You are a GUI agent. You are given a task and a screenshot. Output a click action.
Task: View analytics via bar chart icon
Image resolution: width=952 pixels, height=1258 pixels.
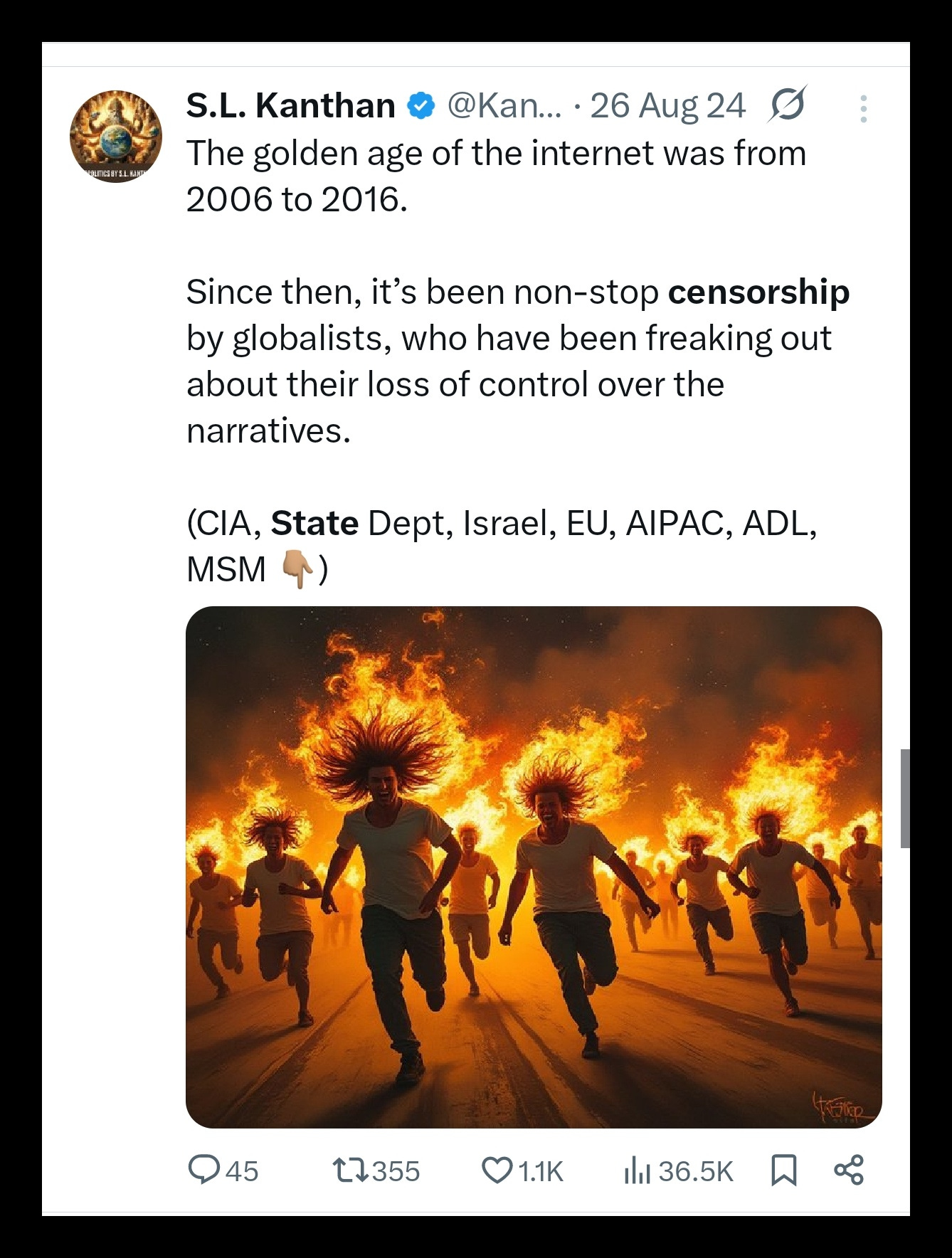[x=638, y=1170]
